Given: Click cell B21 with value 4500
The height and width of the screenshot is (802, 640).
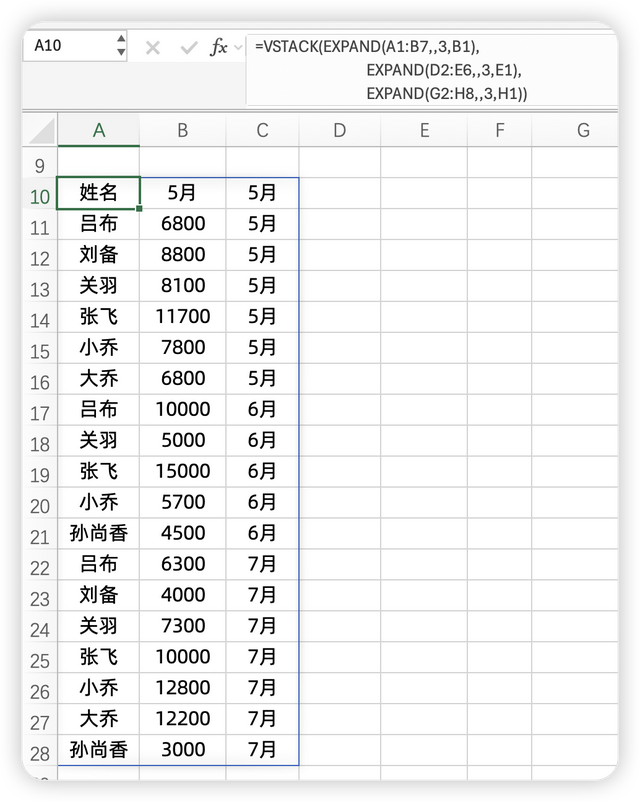Looking at the screenshot, I should 183,533.
